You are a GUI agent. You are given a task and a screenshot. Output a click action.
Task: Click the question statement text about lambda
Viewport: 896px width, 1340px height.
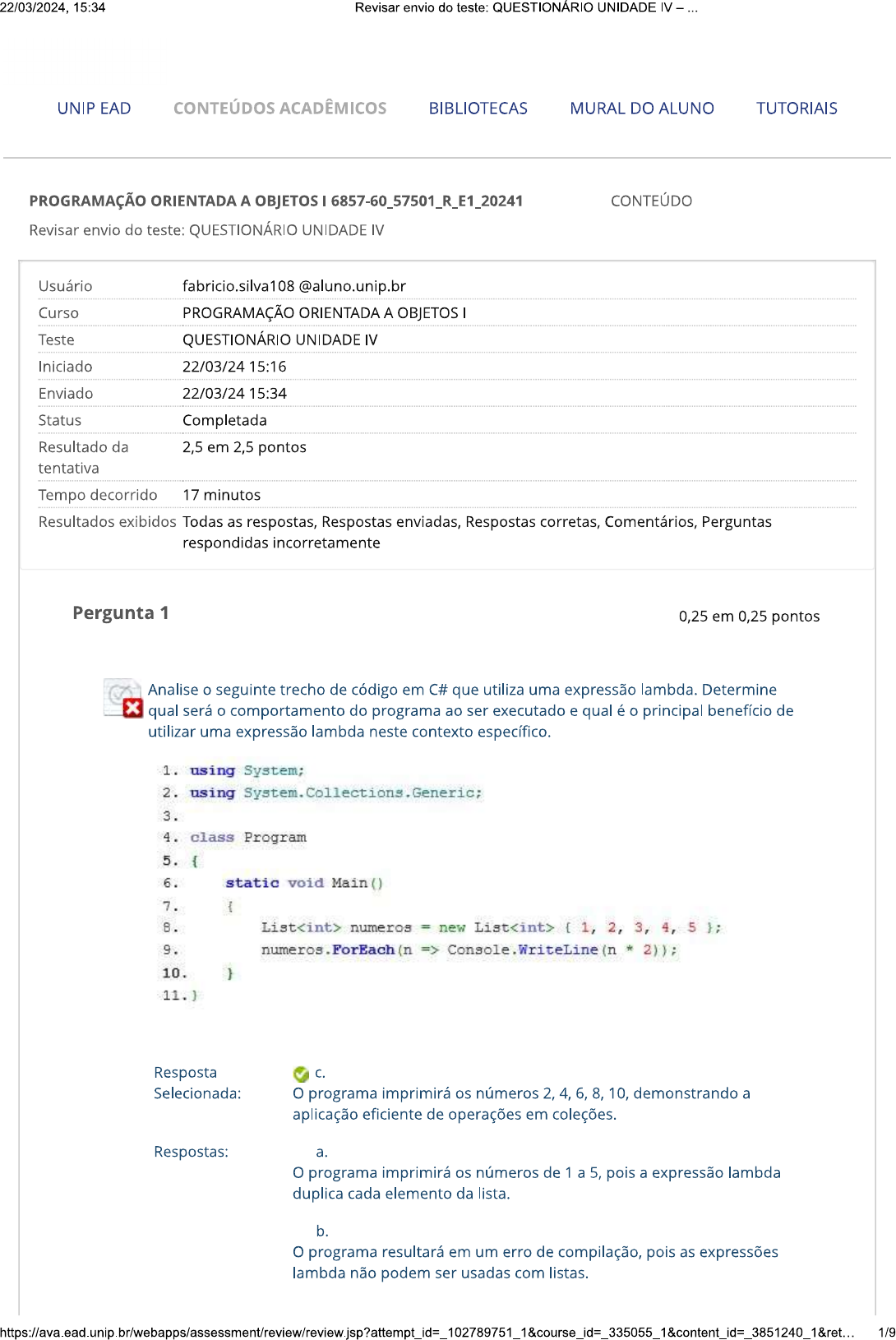pos(470,710)
